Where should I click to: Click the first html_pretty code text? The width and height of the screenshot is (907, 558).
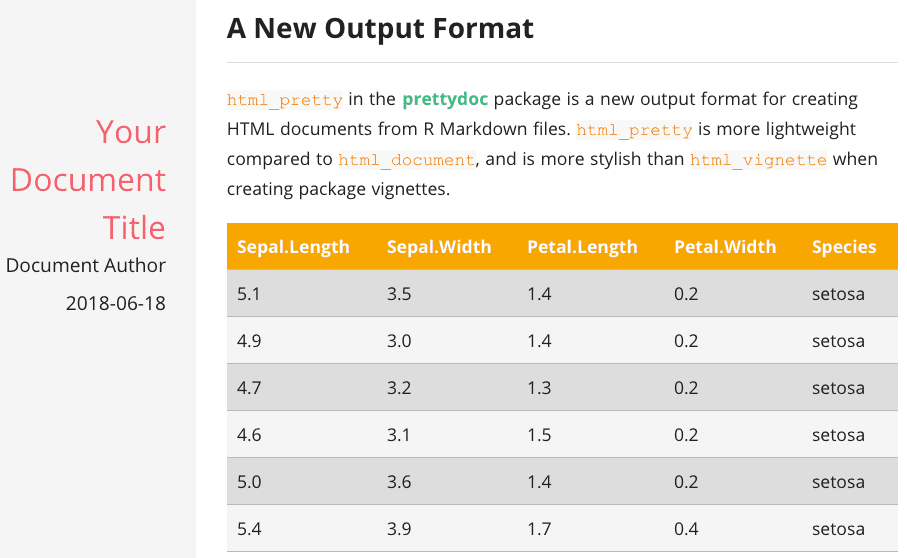click(x=285, y=100)
